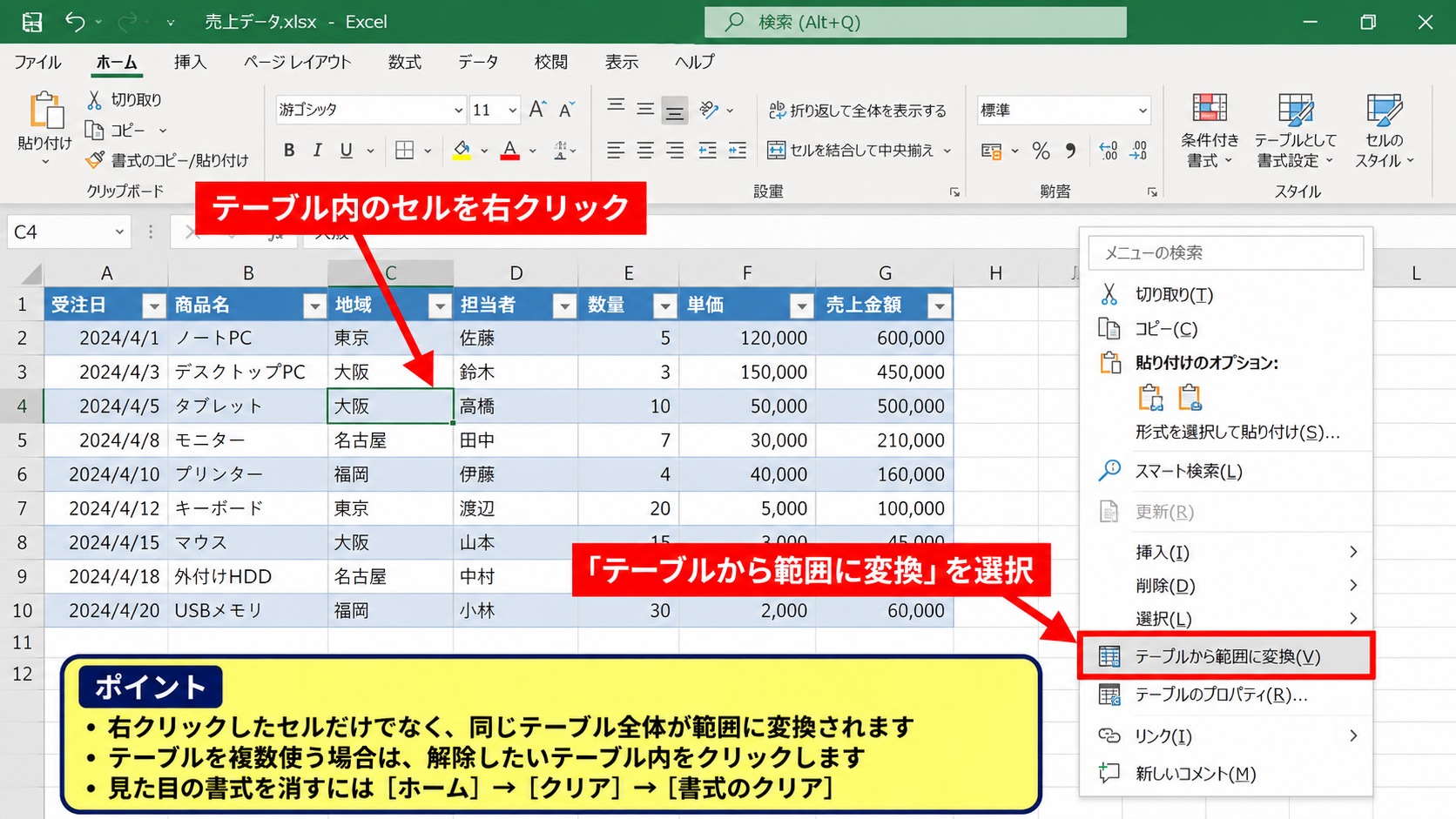Open the ファイル tab
The width and height of the screenshot is (1456, 819).
37,62
